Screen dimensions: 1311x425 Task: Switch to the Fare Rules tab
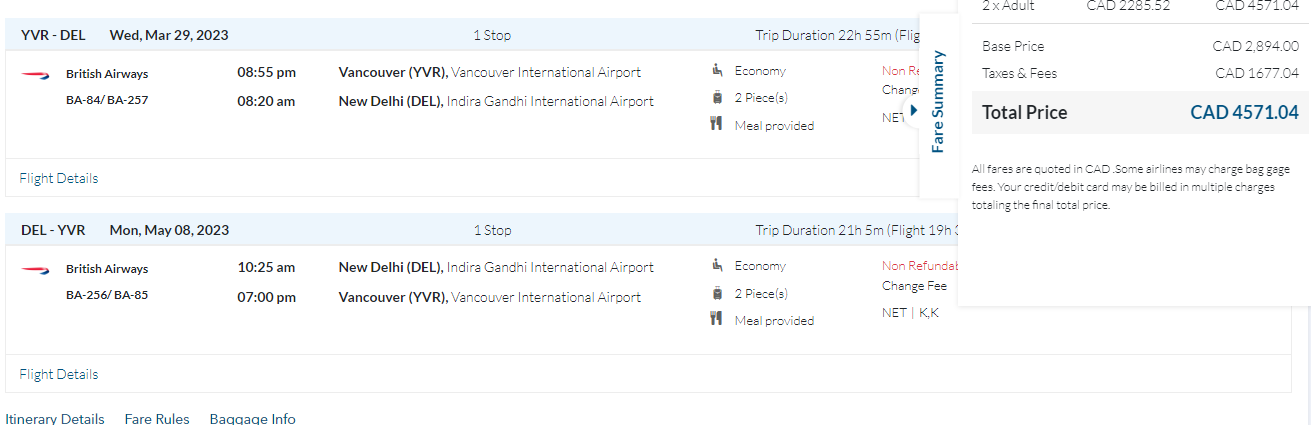(157, 418)
